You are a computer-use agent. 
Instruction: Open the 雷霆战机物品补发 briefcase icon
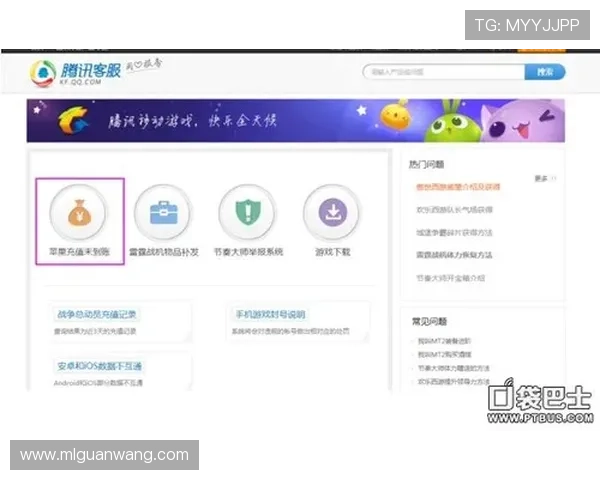(163, 213)
